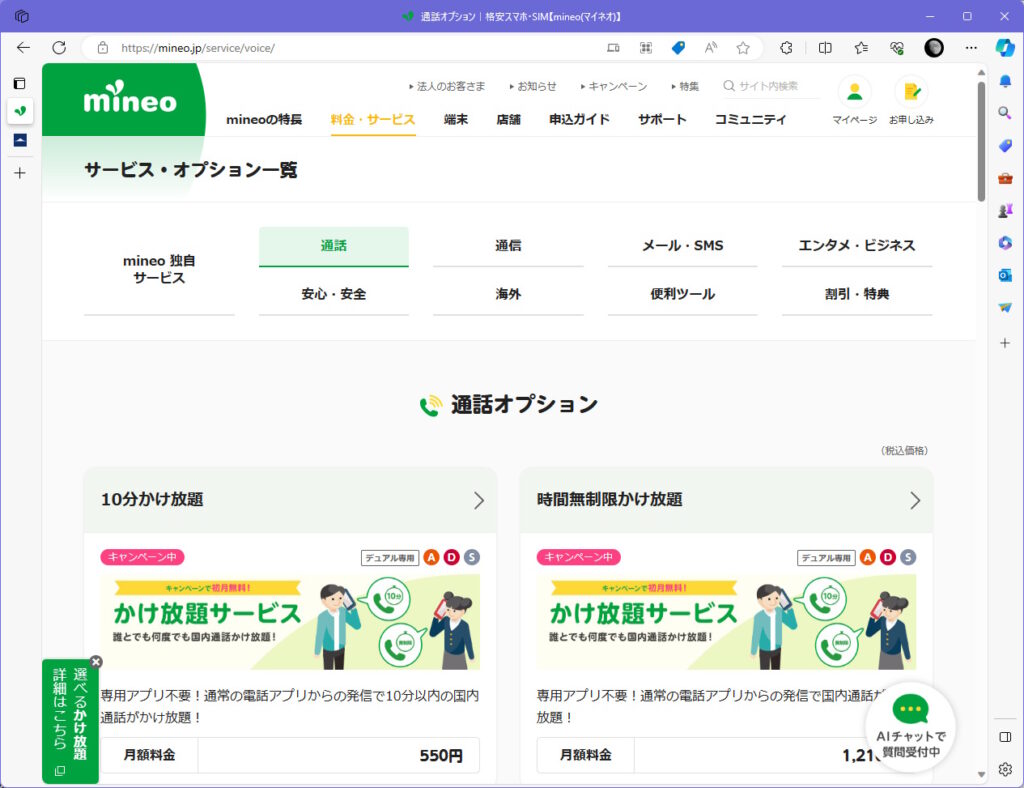Open 選べるかけ放題 詳細はこちら side banner

[71, 721]
